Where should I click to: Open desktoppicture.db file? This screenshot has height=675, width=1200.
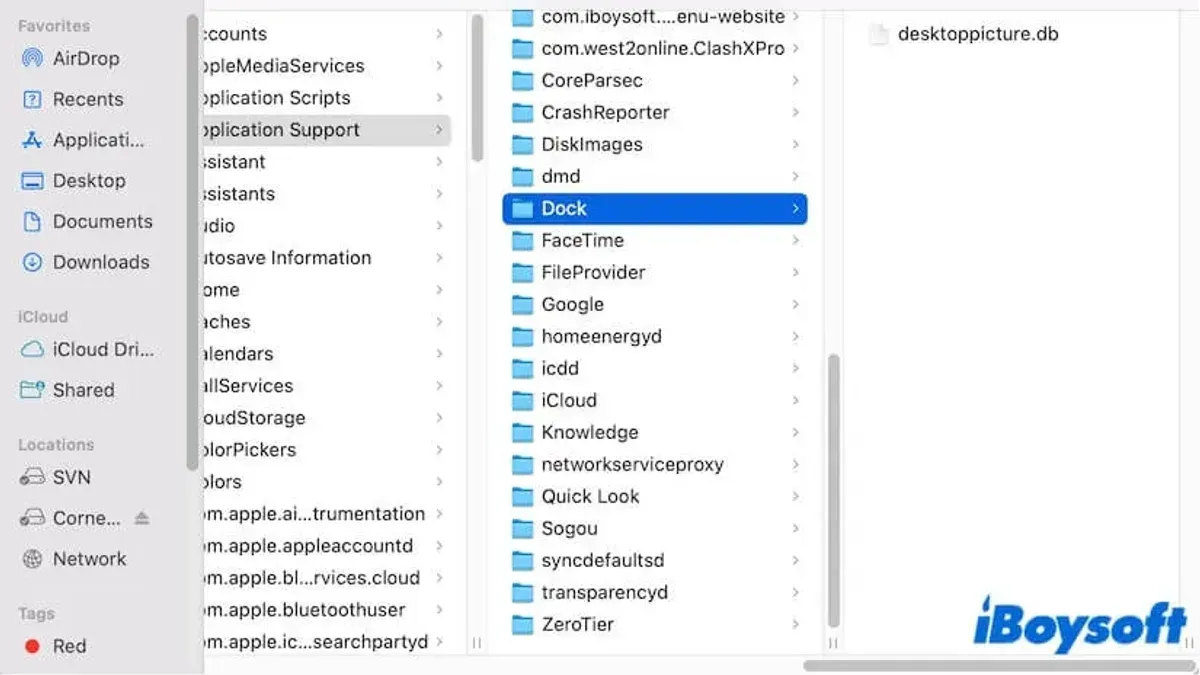pos(978,34)
